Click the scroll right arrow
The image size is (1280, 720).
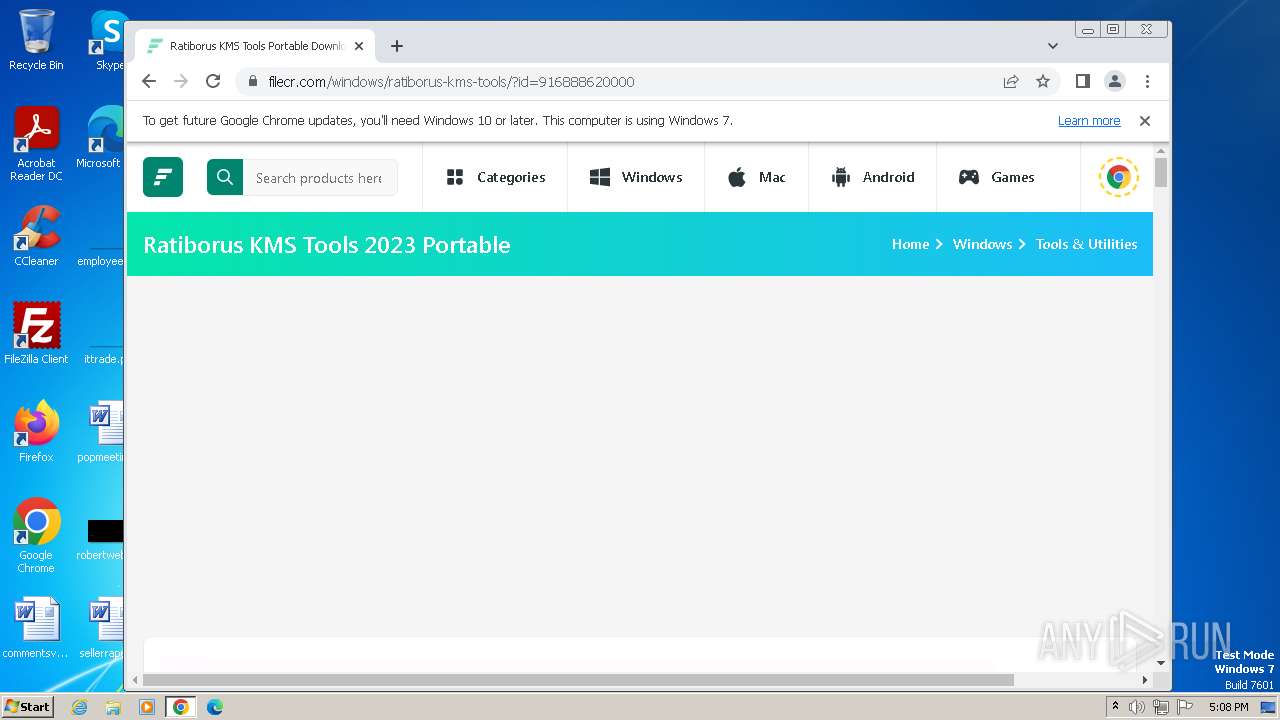pos(1145,680)
